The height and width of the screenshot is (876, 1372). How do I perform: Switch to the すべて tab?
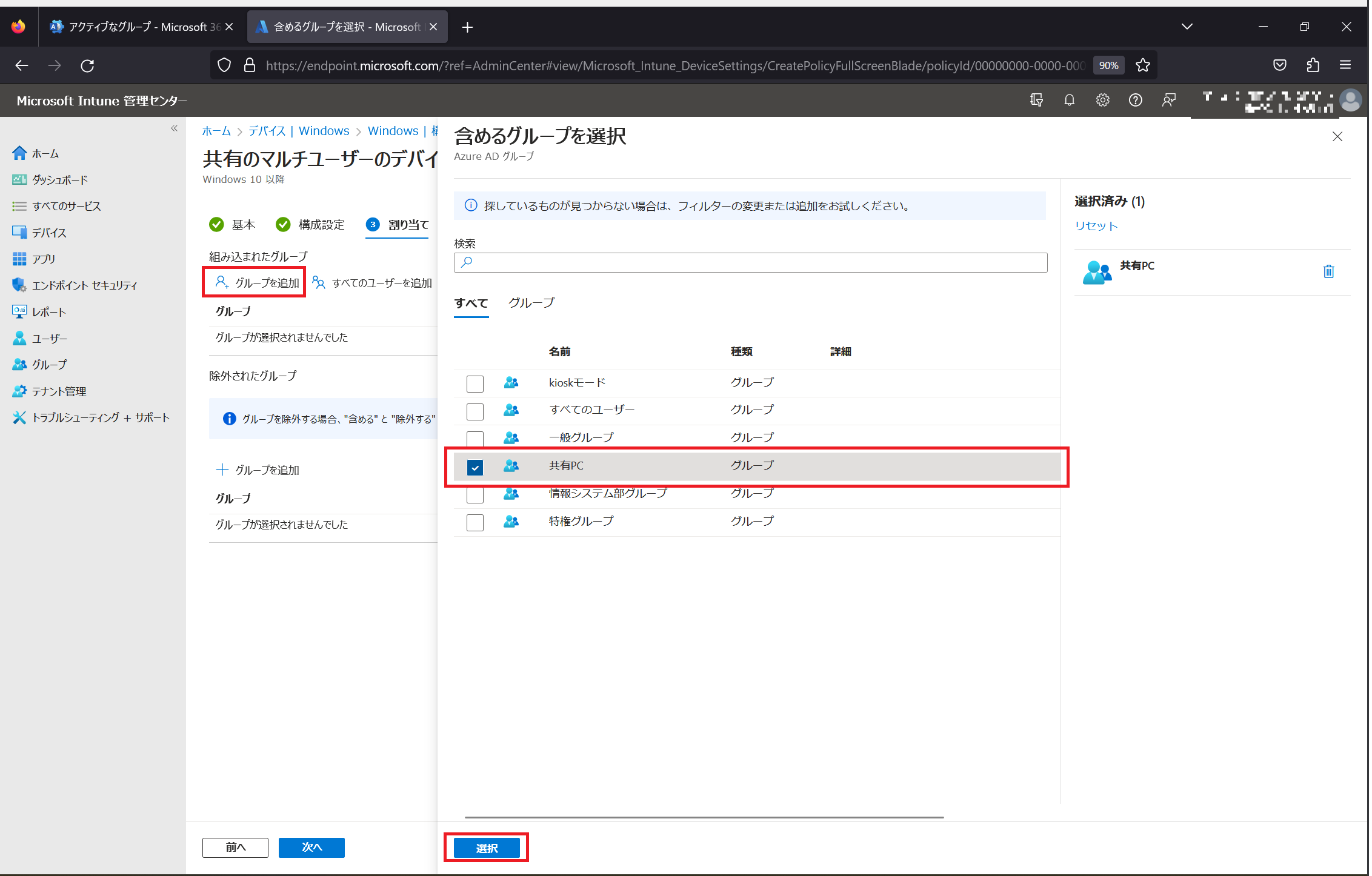click(x=471, y=304)
